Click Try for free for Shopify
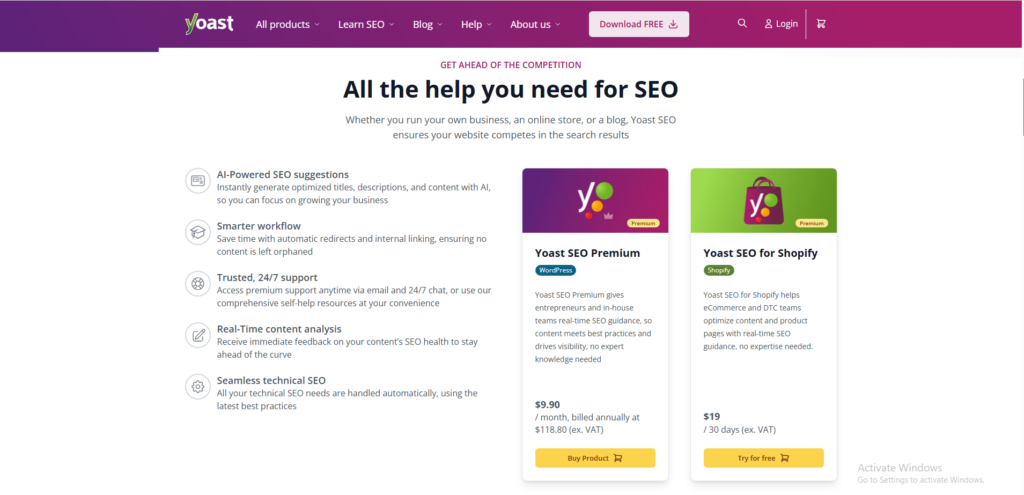Screen dimensions: 1024x495 763,458
